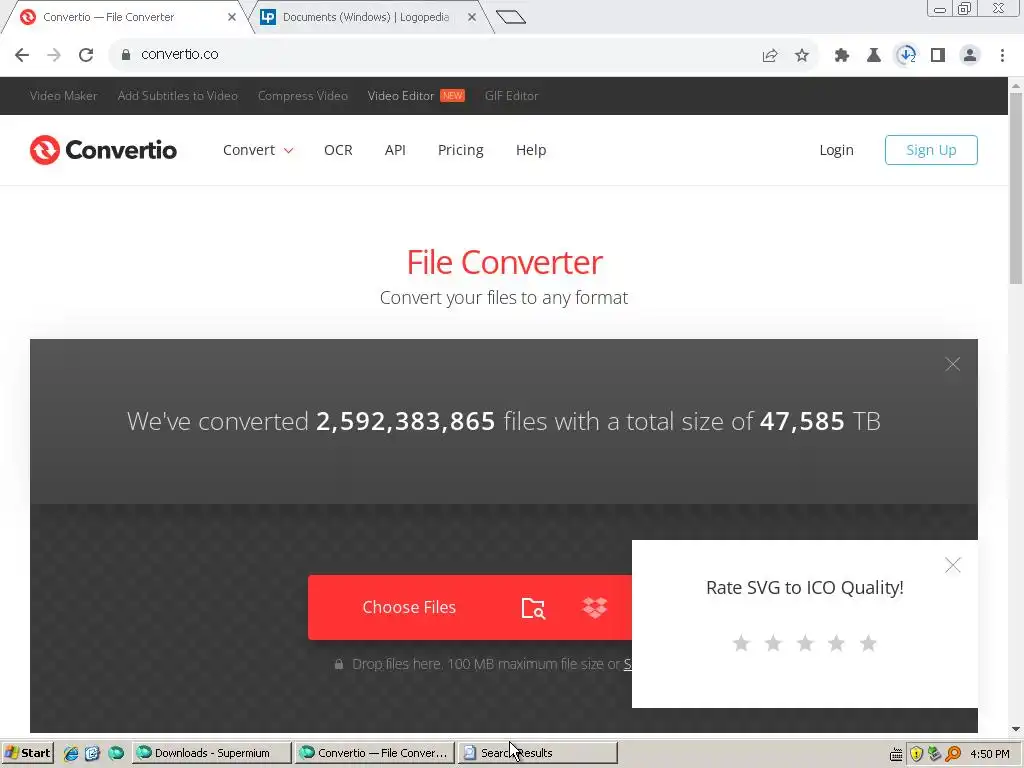This screenshot has width=1024, height=768.
Task: Click the Choose Files button
Action: (409, 607)
